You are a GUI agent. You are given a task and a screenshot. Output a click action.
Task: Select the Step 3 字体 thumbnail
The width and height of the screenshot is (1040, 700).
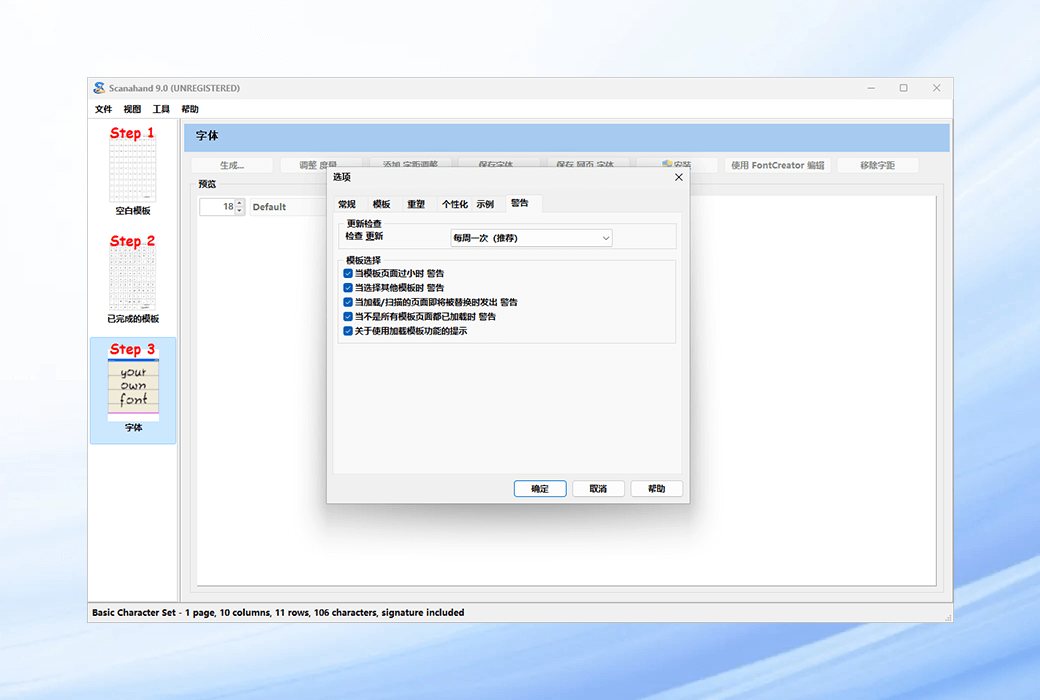click(x=133, y=390)
